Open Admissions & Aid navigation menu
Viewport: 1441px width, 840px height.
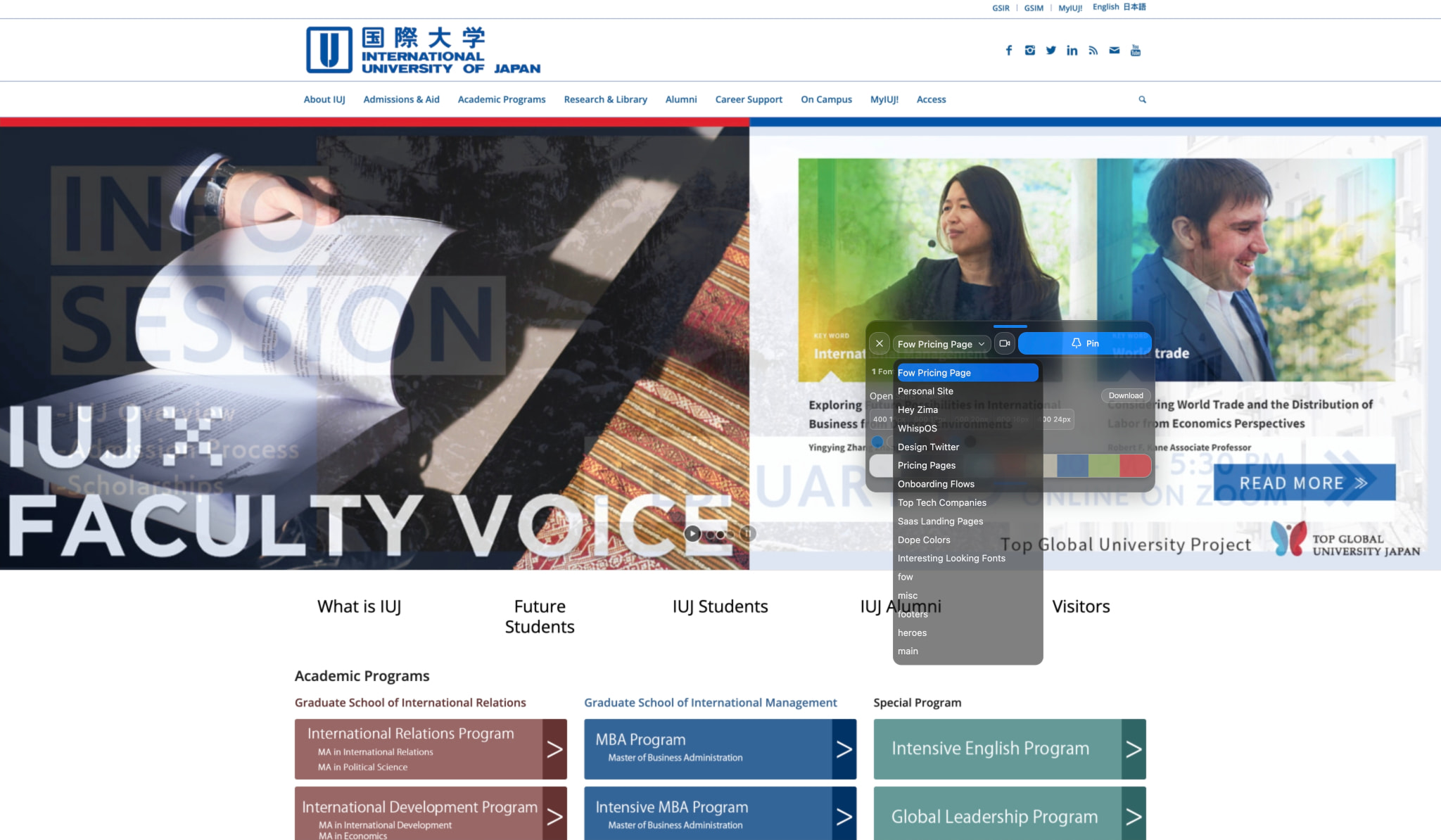(x=401, y=99)
